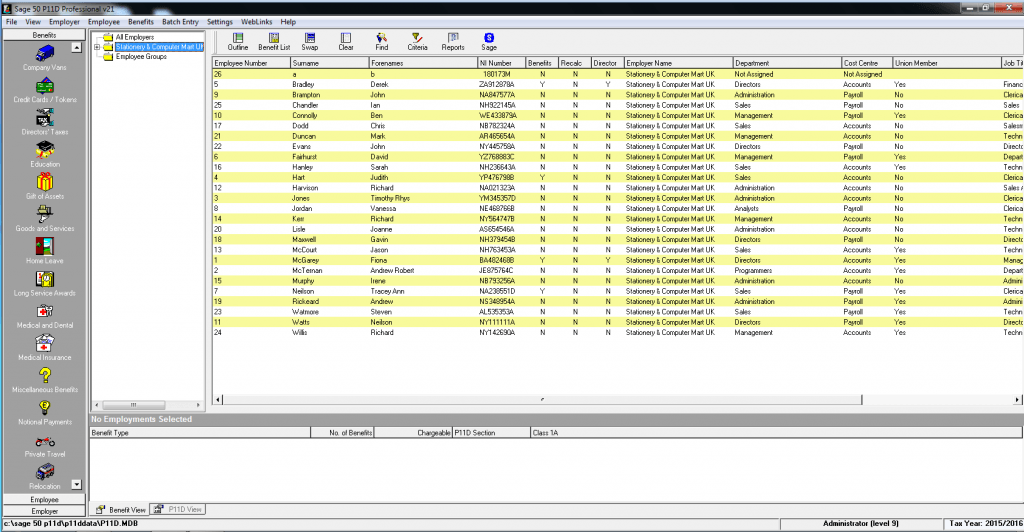Open the WebLinks menu
Image resolution: width=1024 pixels, height=532 pixels.
(256, 22)
